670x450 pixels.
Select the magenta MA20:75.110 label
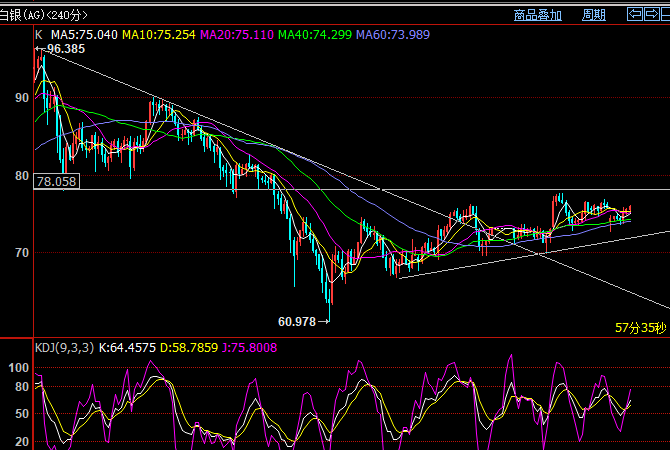(237, 35)
